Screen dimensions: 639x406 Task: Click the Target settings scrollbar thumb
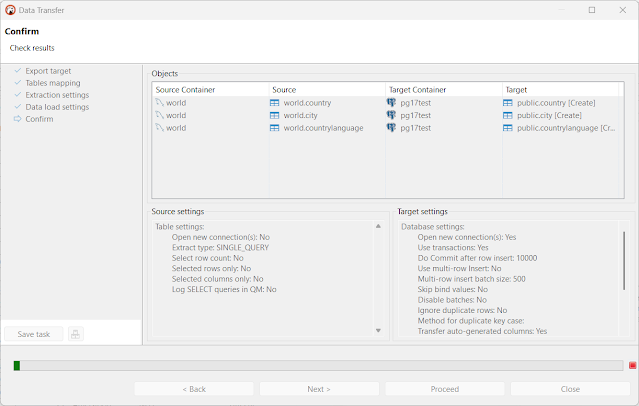tap(624, 261)
